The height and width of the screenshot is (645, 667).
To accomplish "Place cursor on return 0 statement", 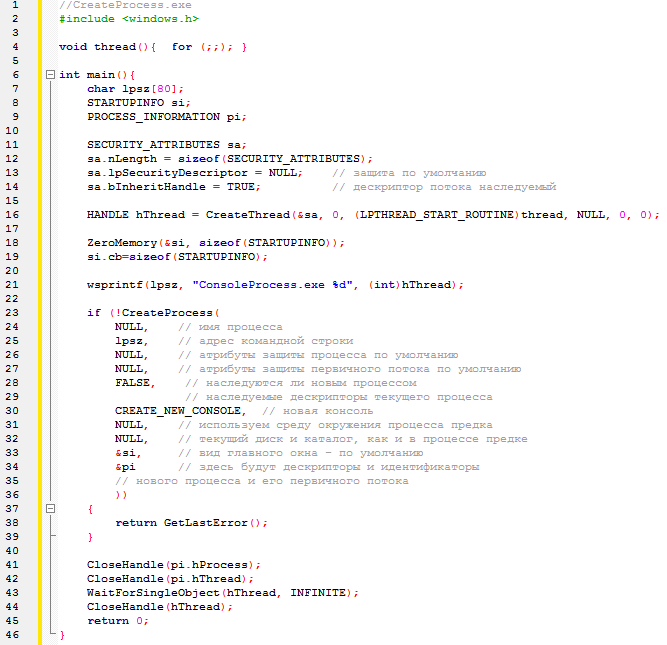I will pyautogui.click(x=116, y=621).
